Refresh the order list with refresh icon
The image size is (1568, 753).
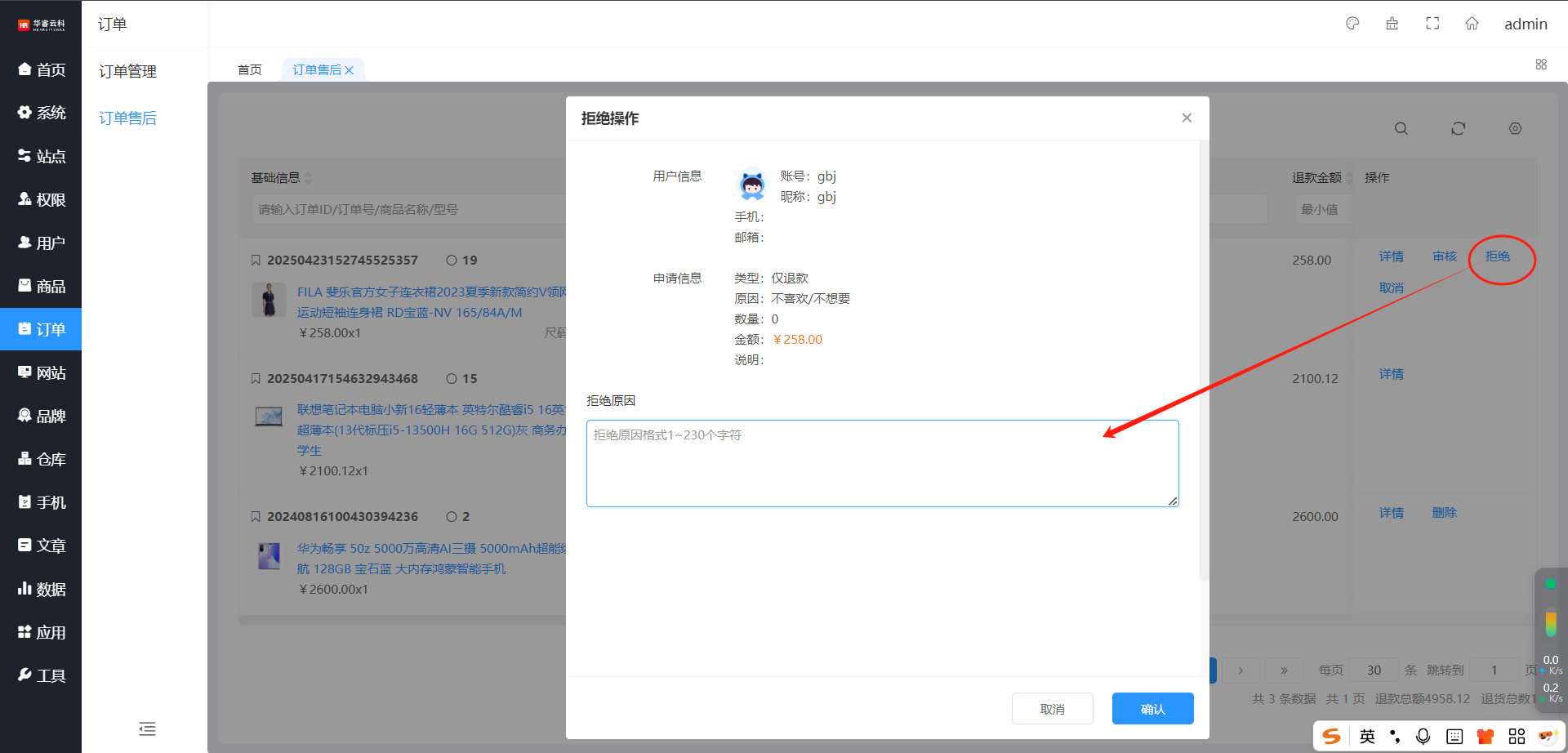1459,129
